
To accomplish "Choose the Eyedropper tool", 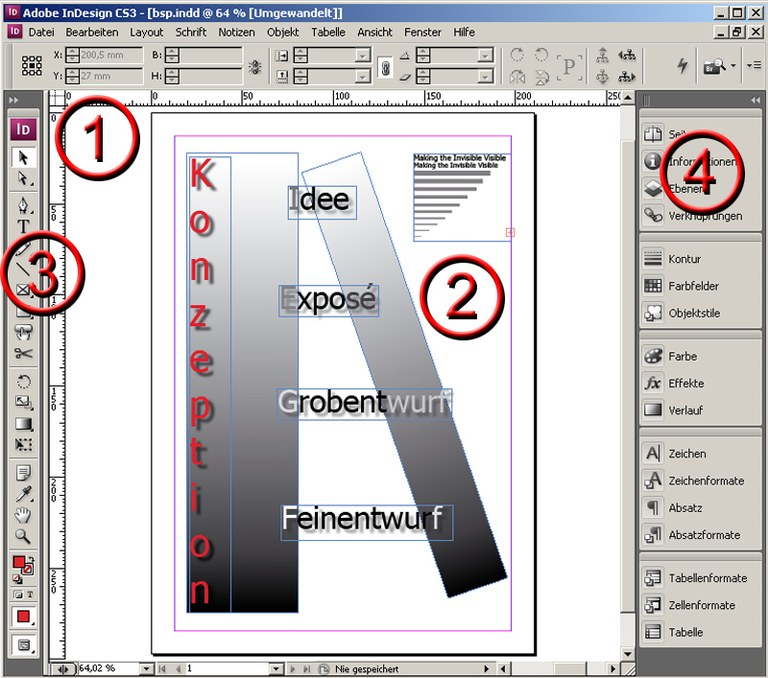I will click(x=23, y=494).
